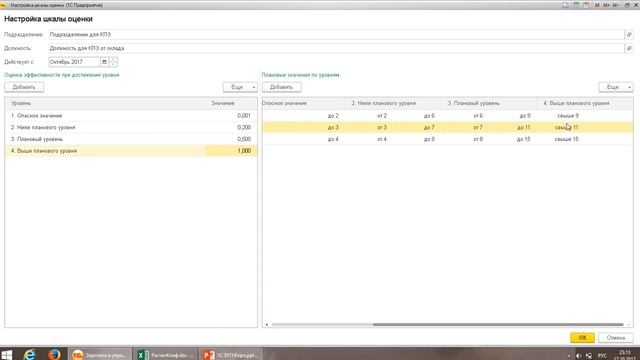Image resolution: width=640 pixels, height=360 pixels.
Task: Switch to the Excel taskbar window
Action: (165, 354)
